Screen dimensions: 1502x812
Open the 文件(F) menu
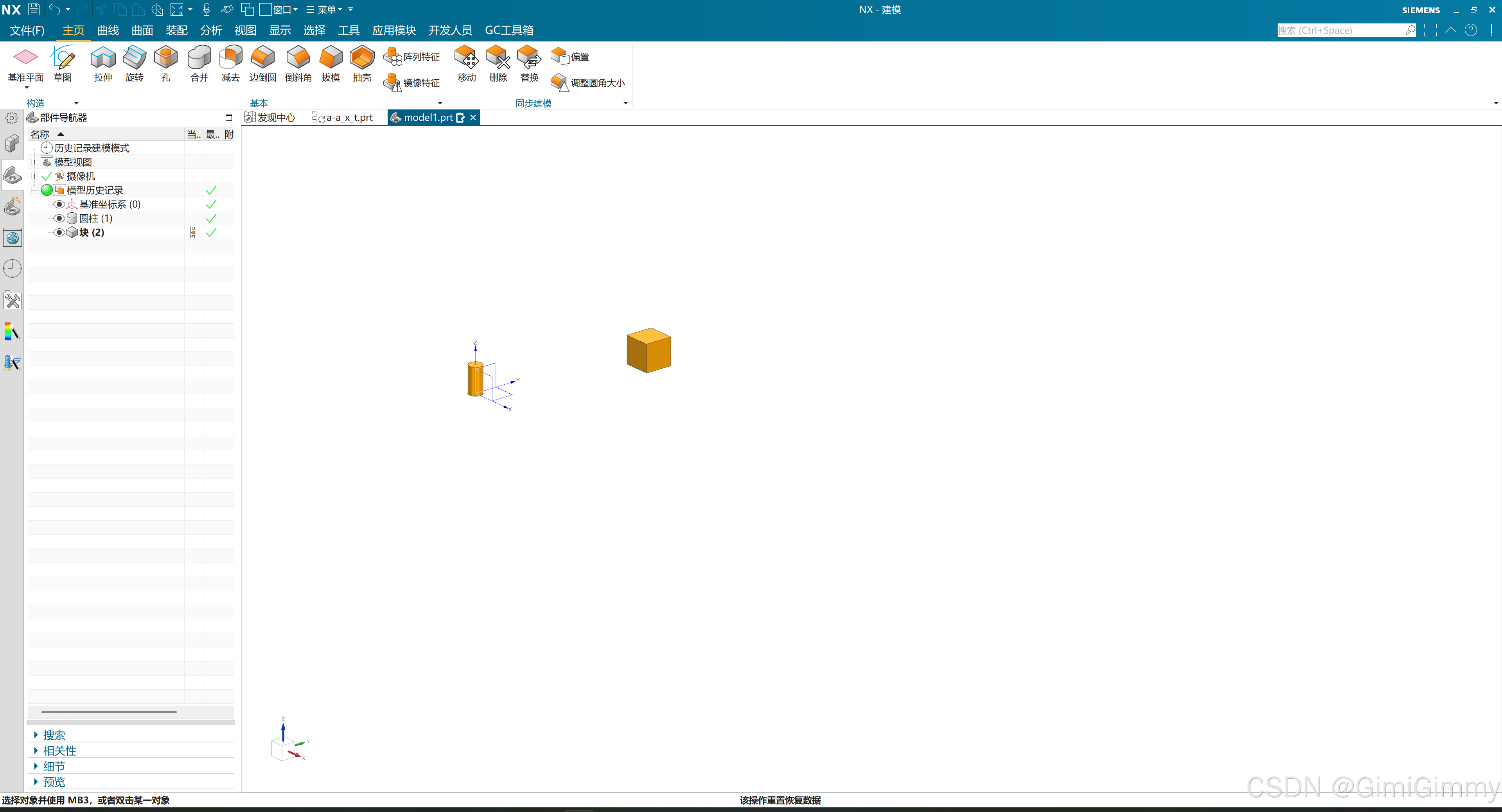pyautogui.click(x=27, y=30)
